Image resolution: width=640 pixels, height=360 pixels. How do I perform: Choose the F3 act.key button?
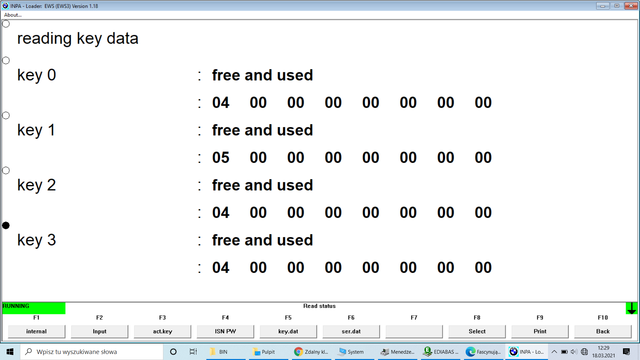click(162, 331)
